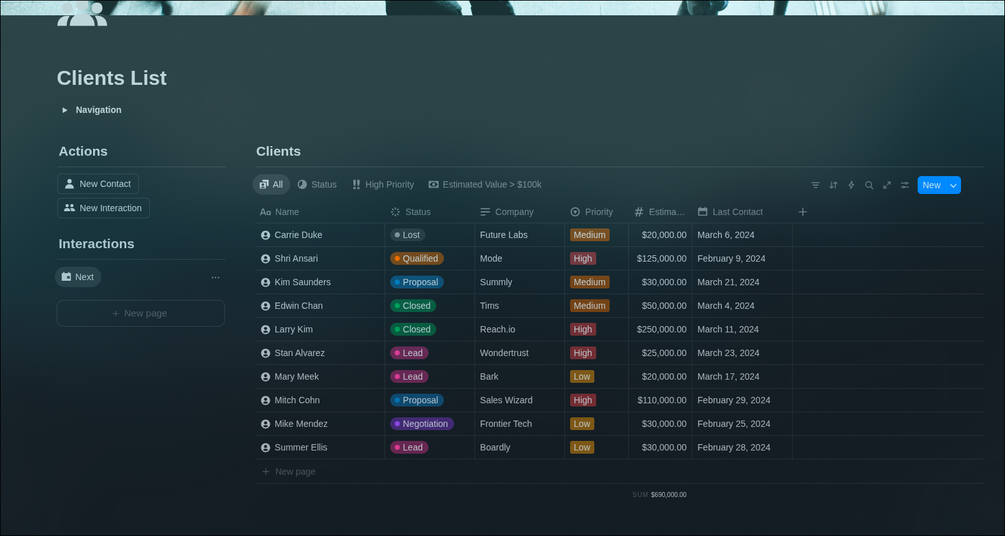Open the automations lightning icon

click(x=851, y=185)
